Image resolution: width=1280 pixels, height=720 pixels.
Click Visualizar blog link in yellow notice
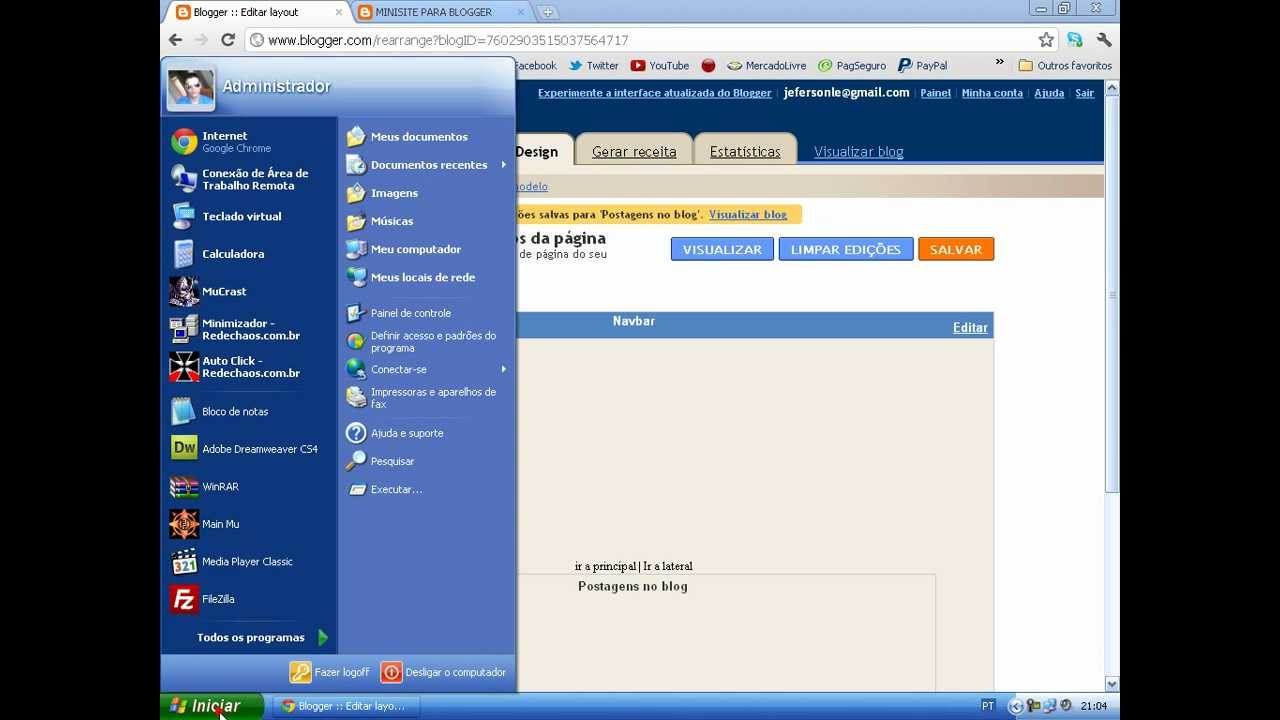pyautogui.click(x=748, y=215)
